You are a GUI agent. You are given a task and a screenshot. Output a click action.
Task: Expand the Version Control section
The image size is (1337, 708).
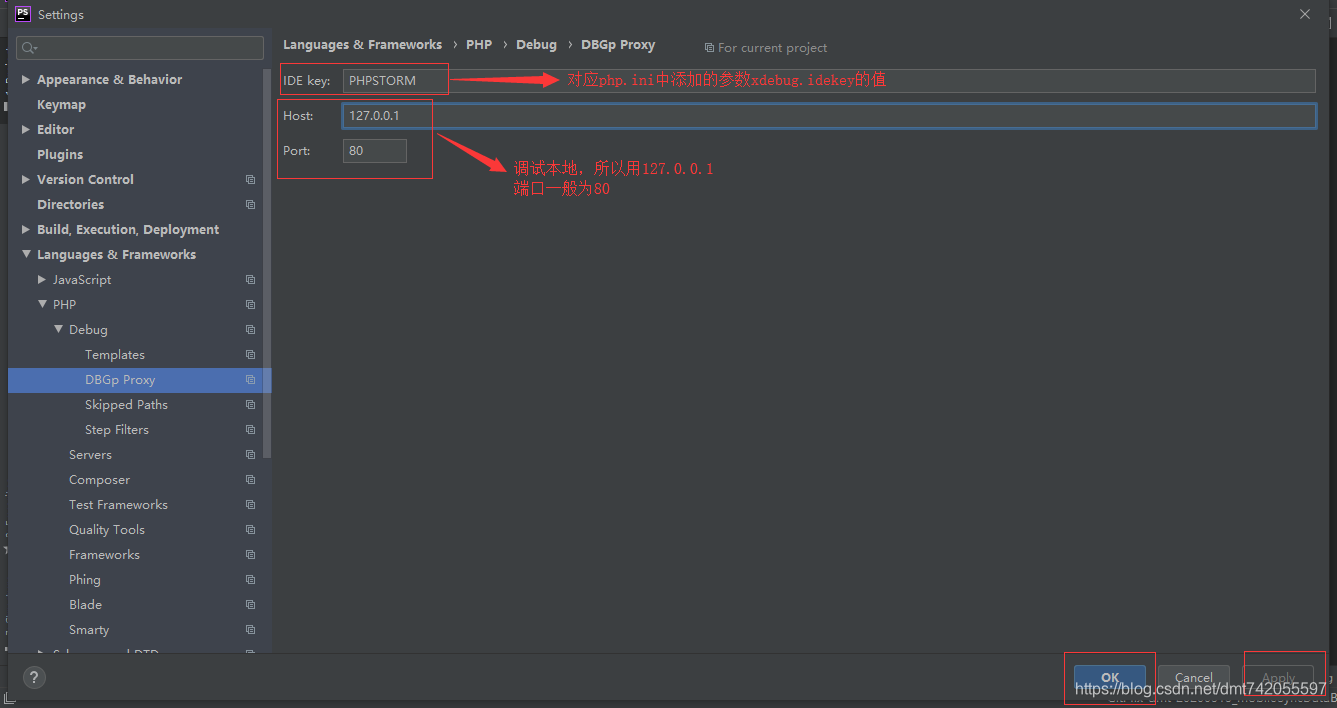pos(26,179)
